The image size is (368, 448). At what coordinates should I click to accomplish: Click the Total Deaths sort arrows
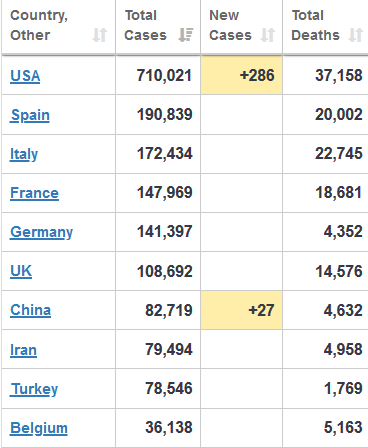pyautogui.click(x=356, y=35)
